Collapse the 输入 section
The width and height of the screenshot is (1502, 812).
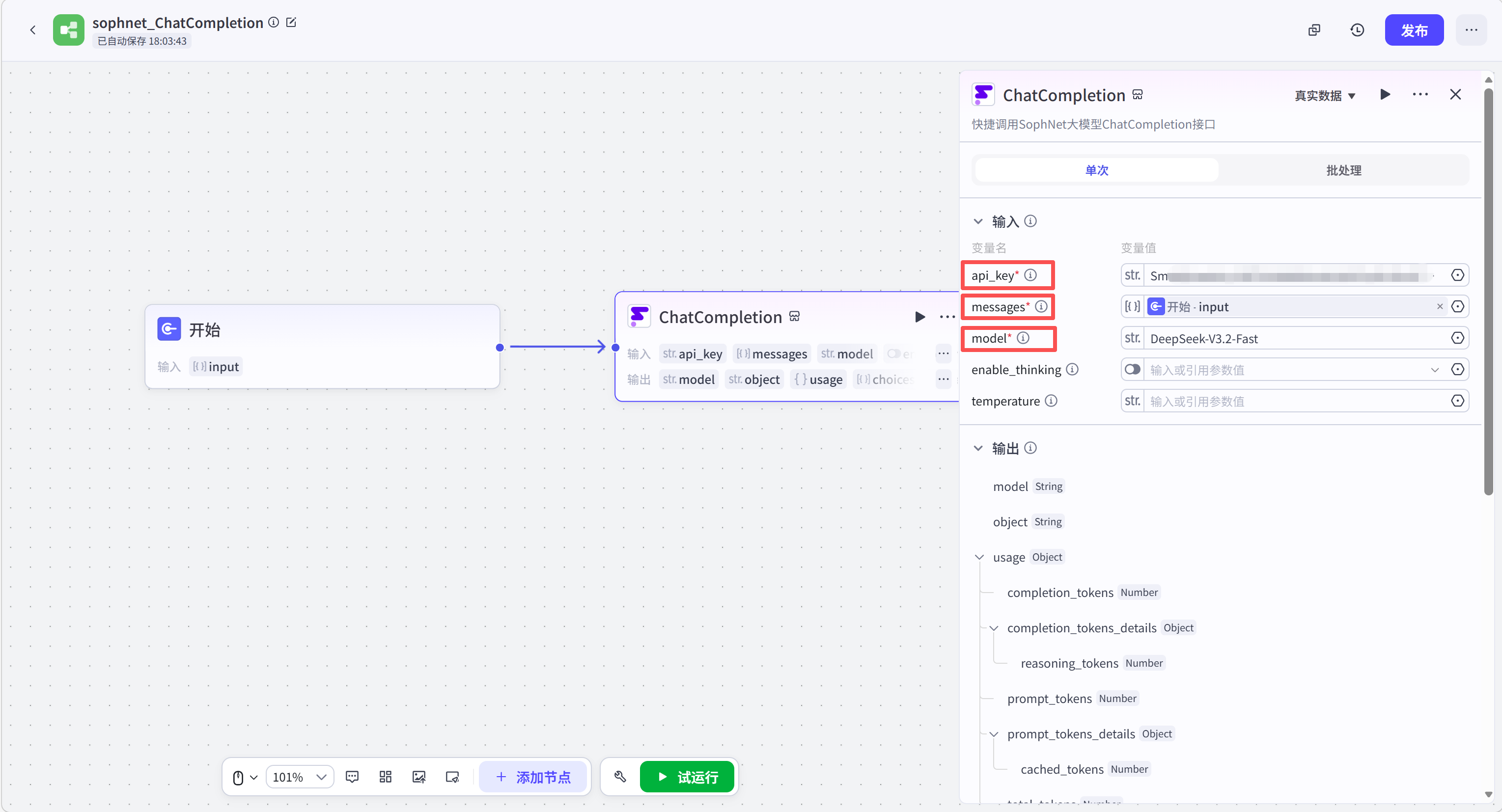coord(978,221)
